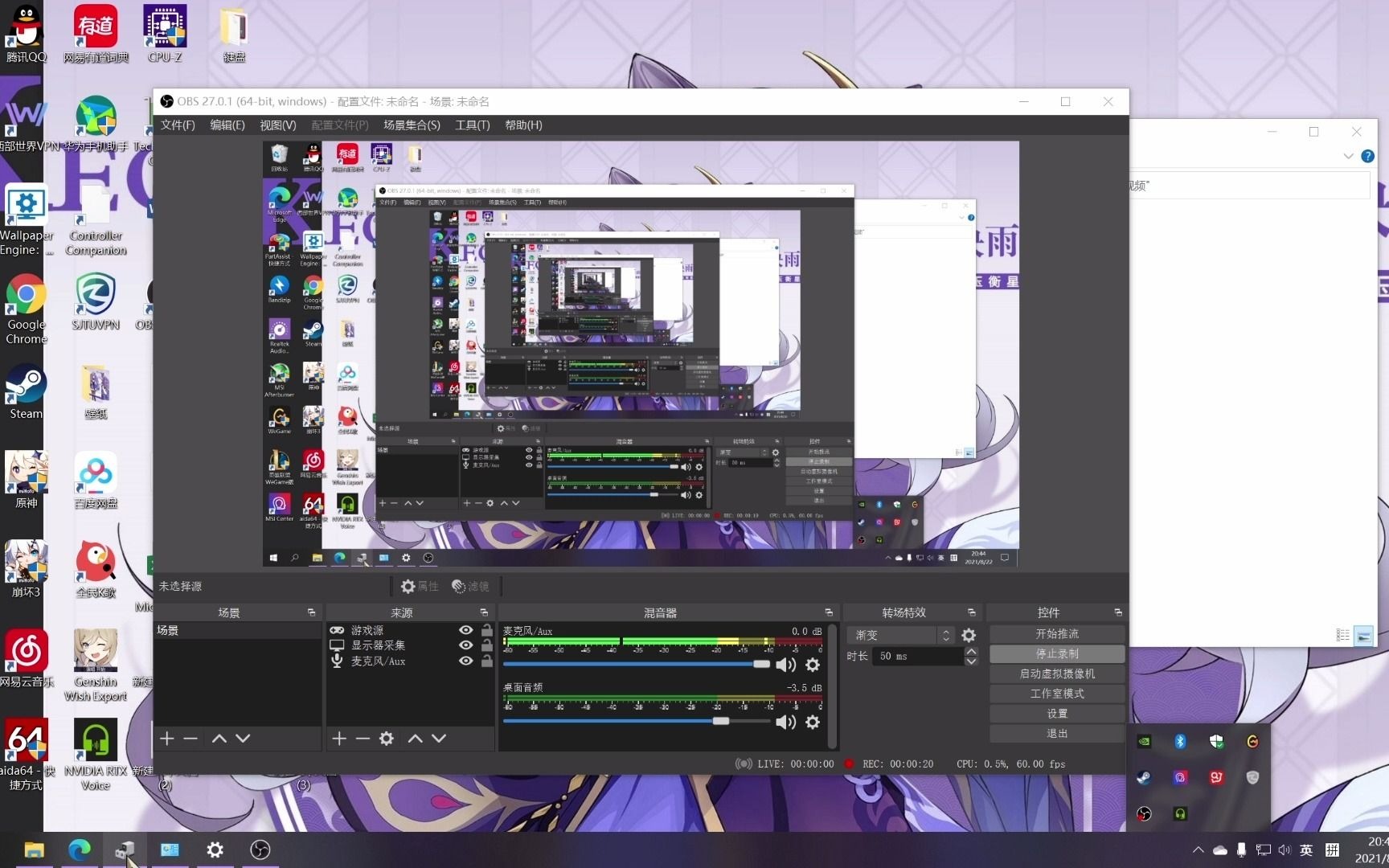
Task: Click 属性 properties button in source toolbar
Action: pos(420,587)
